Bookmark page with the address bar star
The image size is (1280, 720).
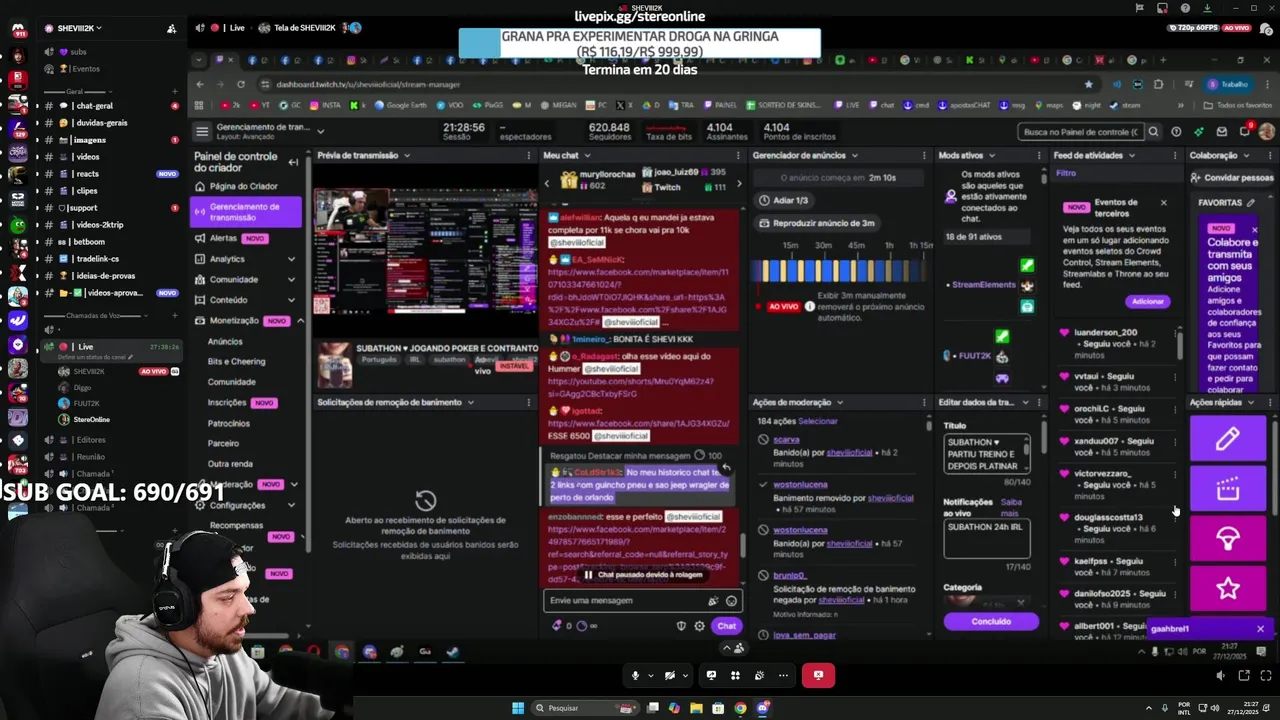click(1088, 85)
